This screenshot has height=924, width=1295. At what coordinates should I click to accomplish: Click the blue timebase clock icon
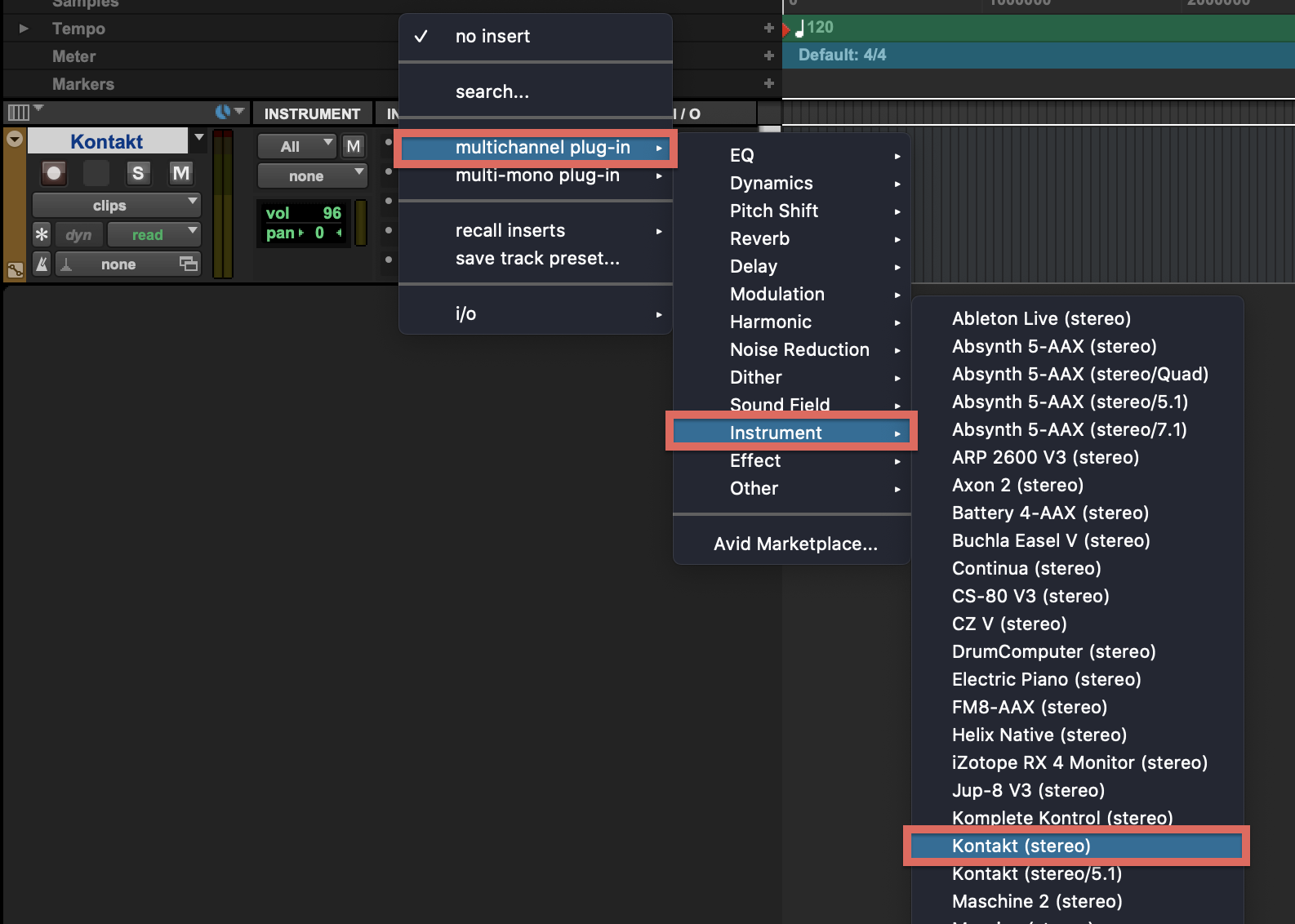[x=223, y=112]
